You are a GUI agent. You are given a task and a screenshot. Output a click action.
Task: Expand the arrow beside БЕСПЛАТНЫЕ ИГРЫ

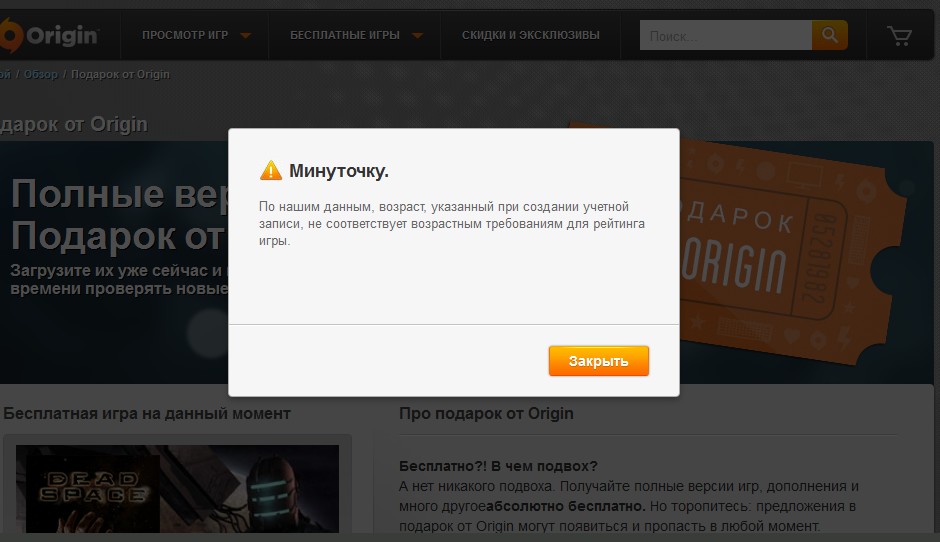pos(417,36)
